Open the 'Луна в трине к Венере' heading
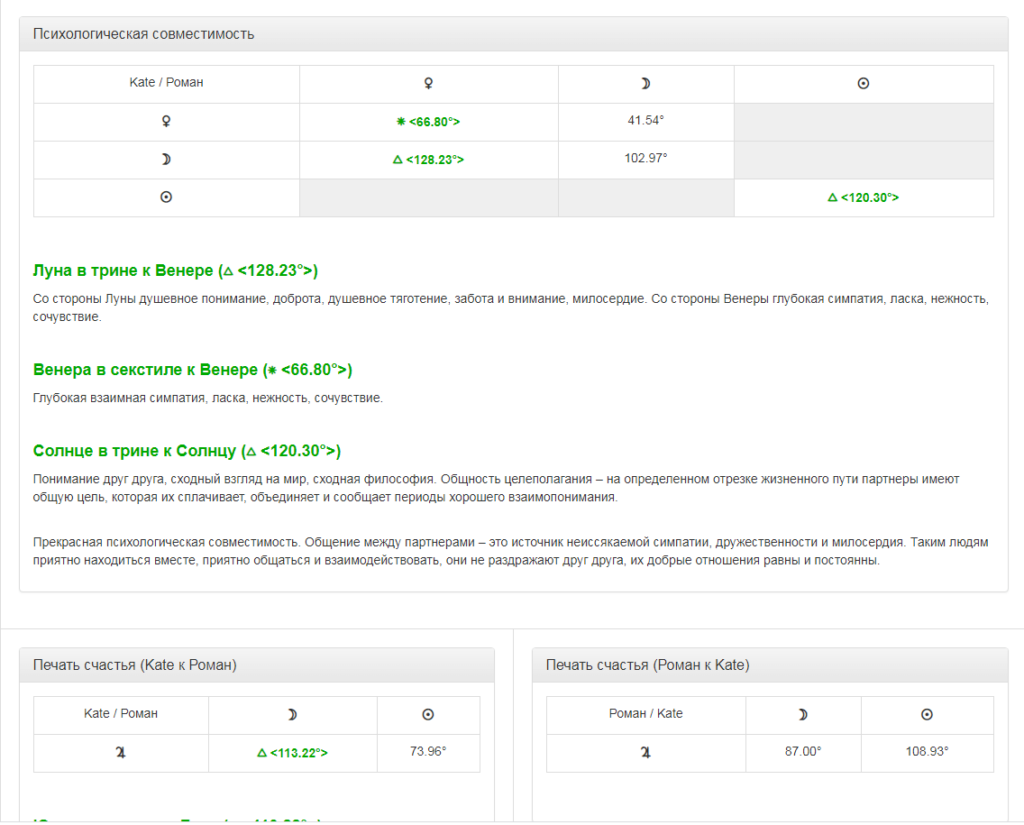 point(175,271)
